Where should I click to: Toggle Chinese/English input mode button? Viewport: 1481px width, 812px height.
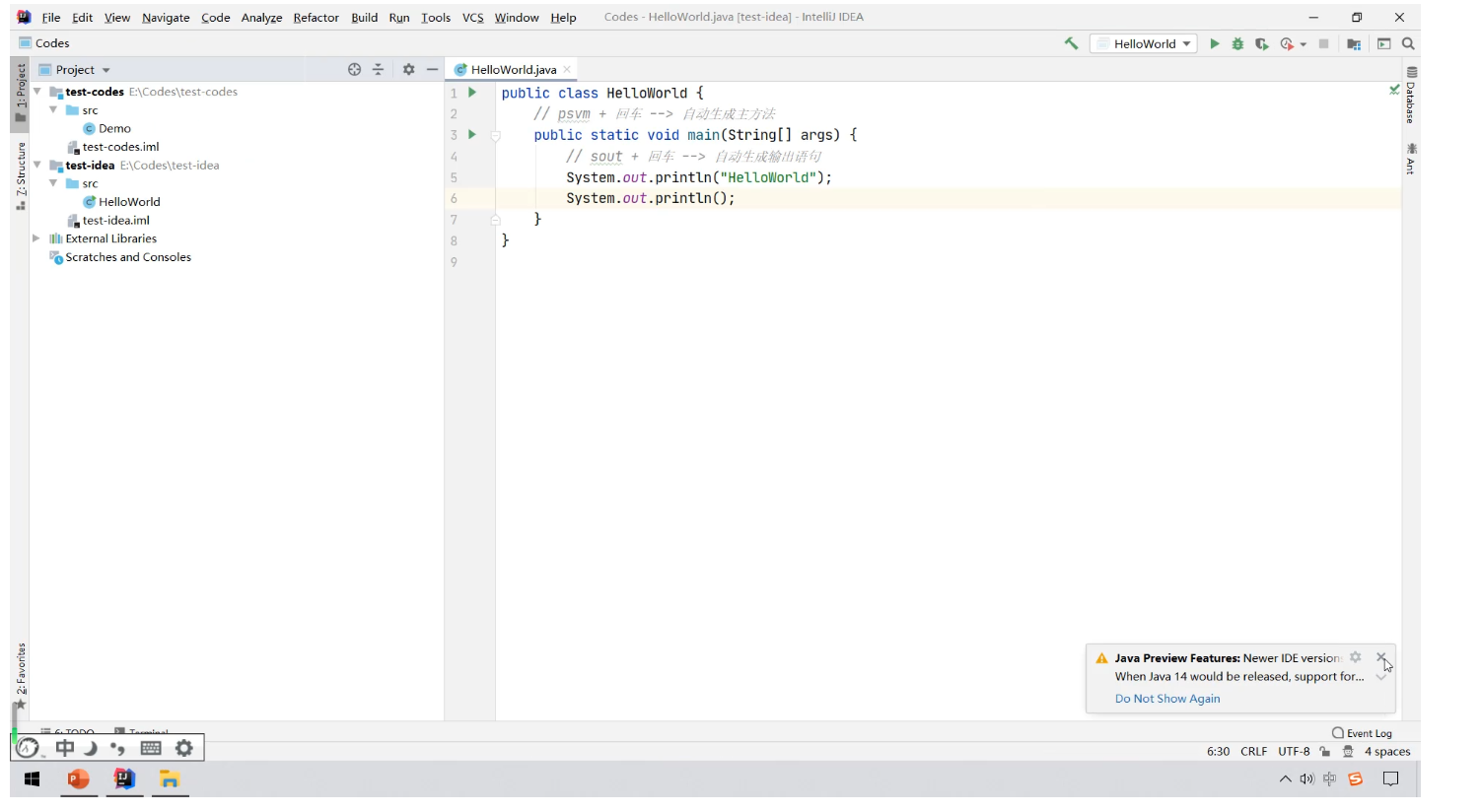(x=65, y=748)
